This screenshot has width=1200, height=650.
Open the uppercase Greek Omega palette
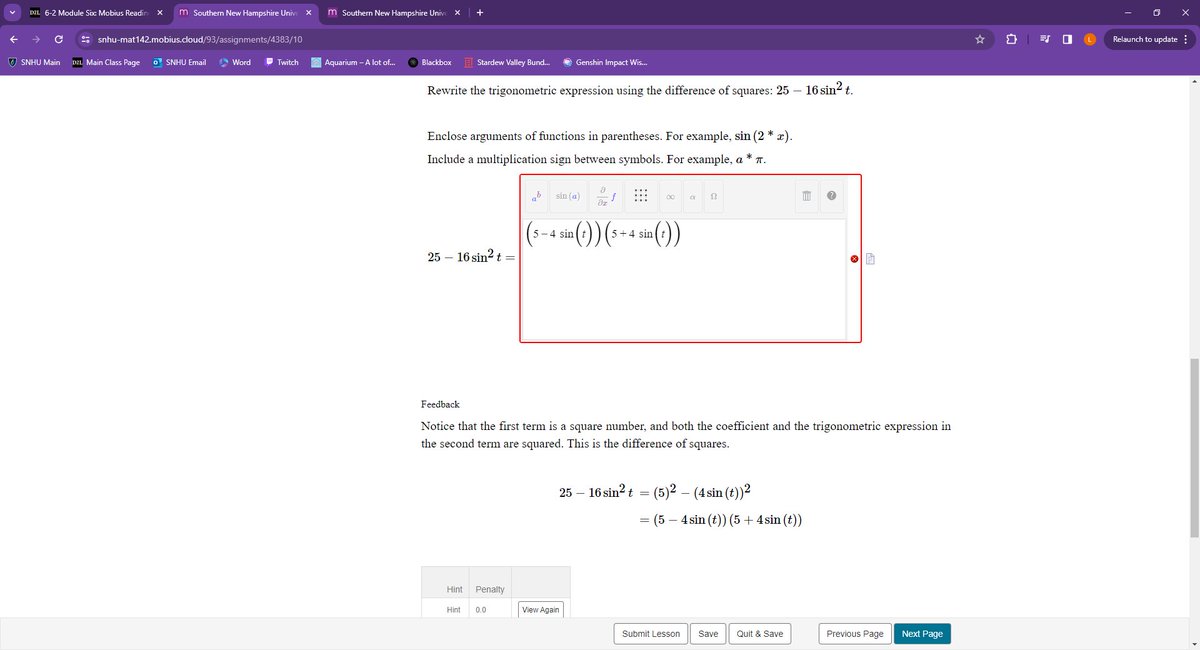pos(713,197)
